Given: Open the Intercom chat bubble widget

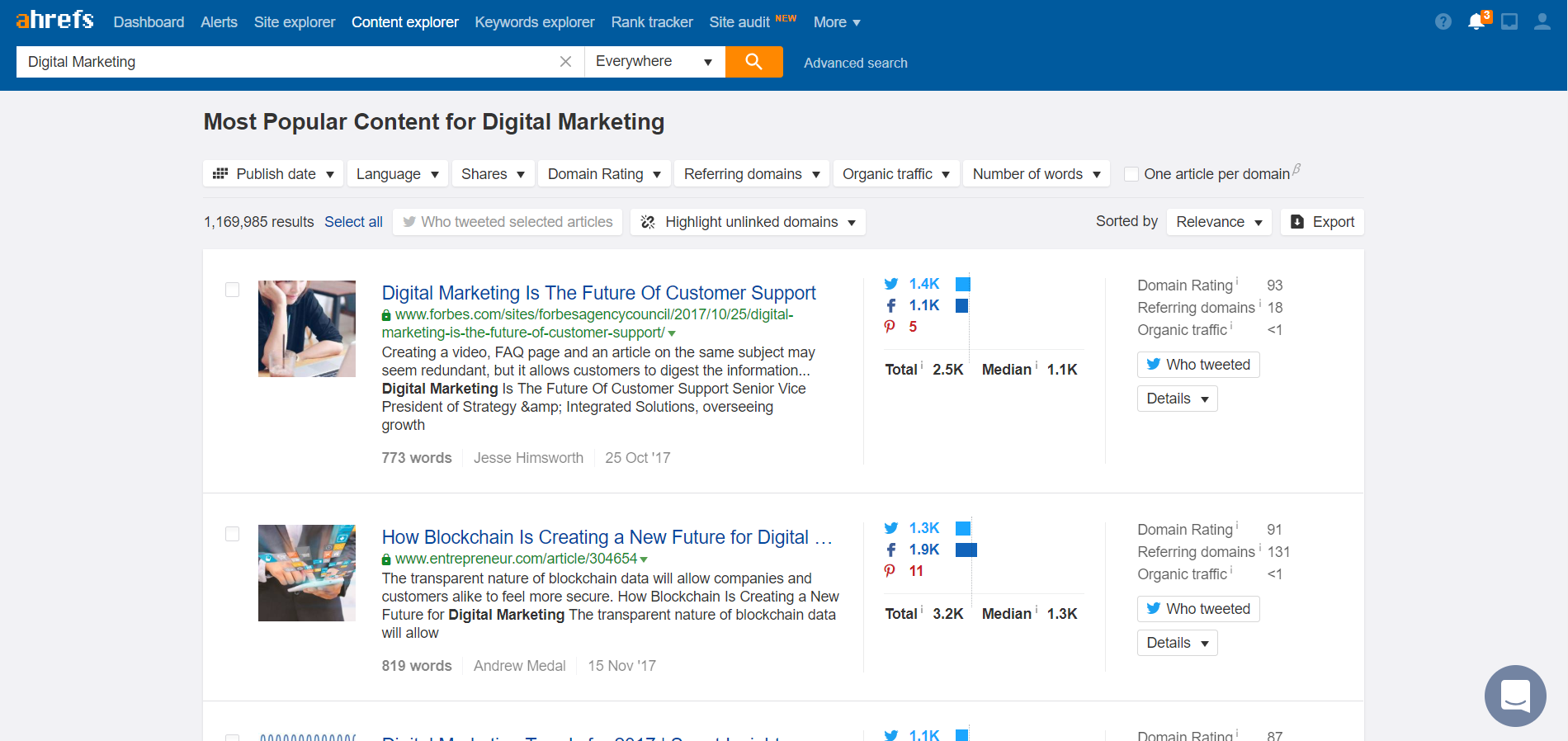Looking at the screenshot, I should coord(1514,695).
